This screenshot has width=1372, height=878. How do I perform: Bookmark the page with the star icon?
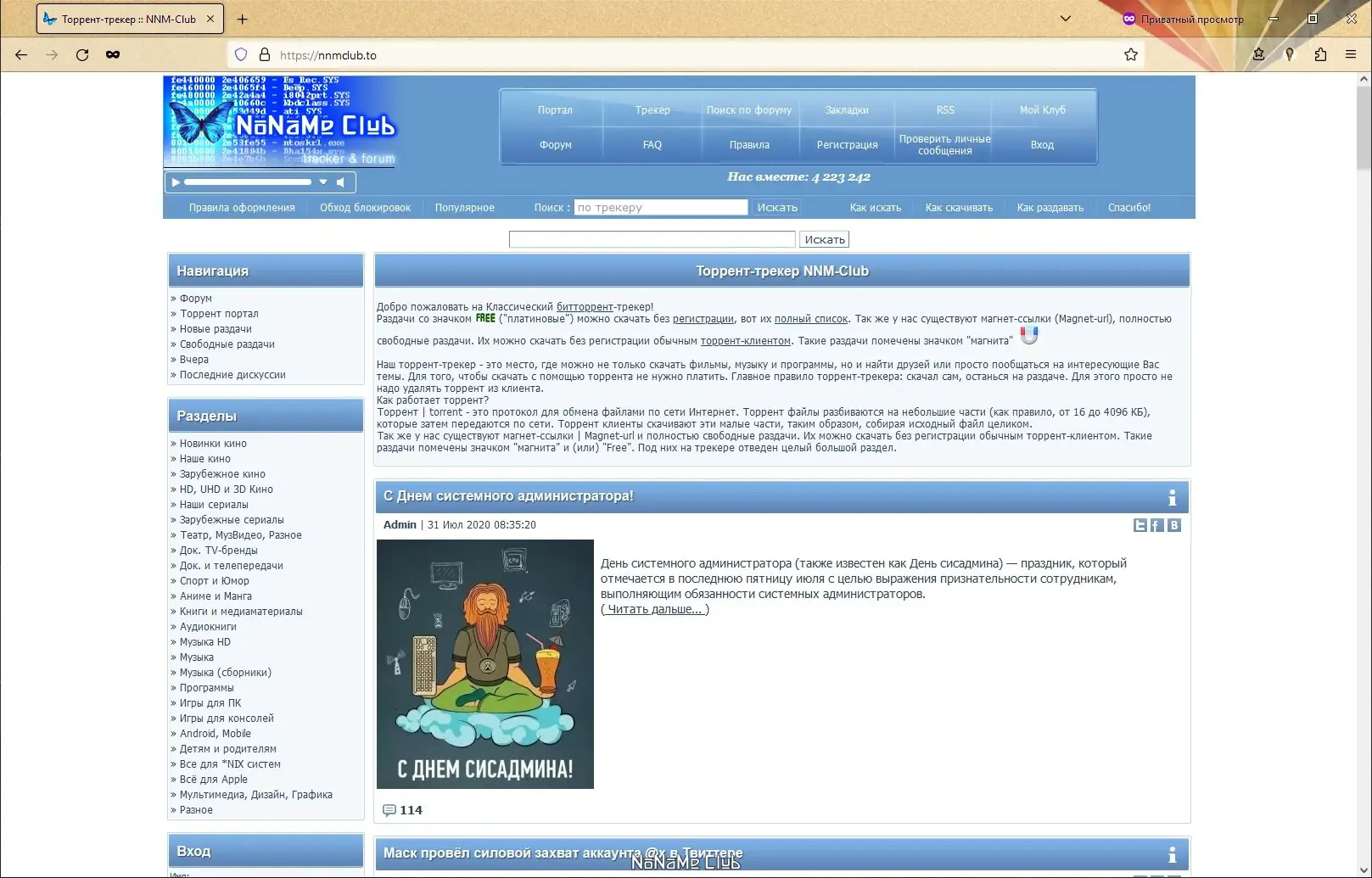1130,54
